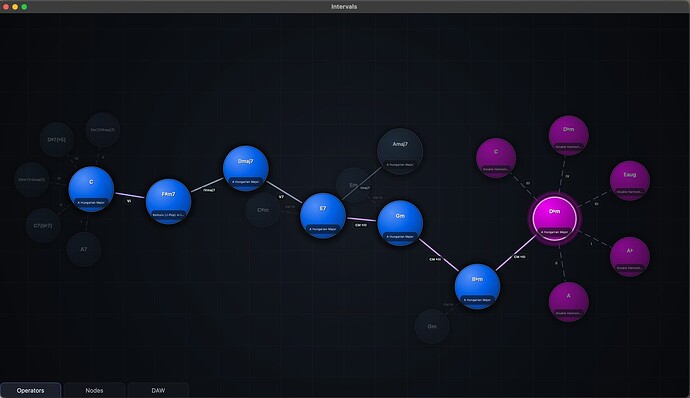Click the 'CM' label between Gm and B♭m
The image size is (690, 398).
pyautogui.click(x=435, y=259)
